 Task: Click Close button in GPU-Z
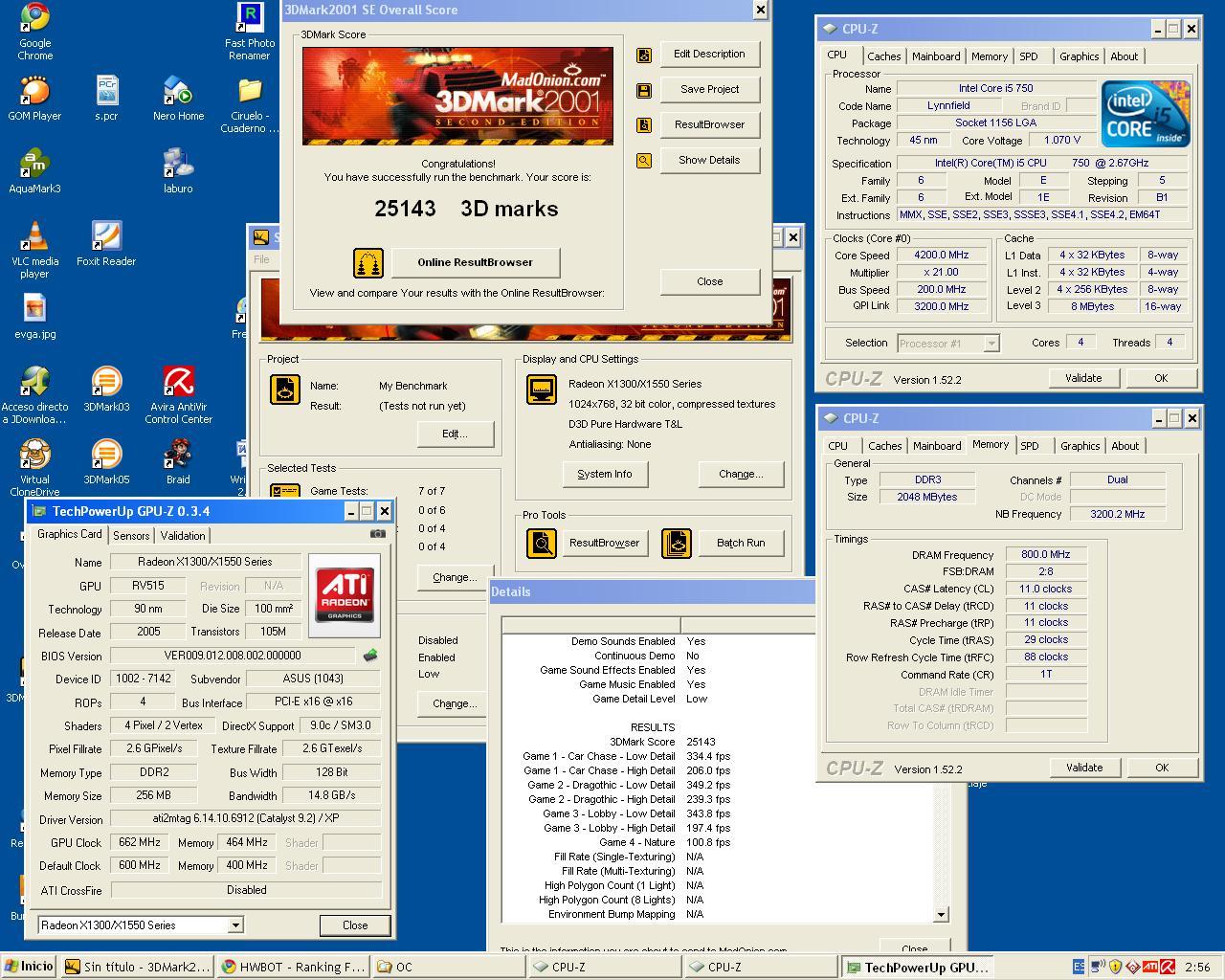click(x=355, y=925)
